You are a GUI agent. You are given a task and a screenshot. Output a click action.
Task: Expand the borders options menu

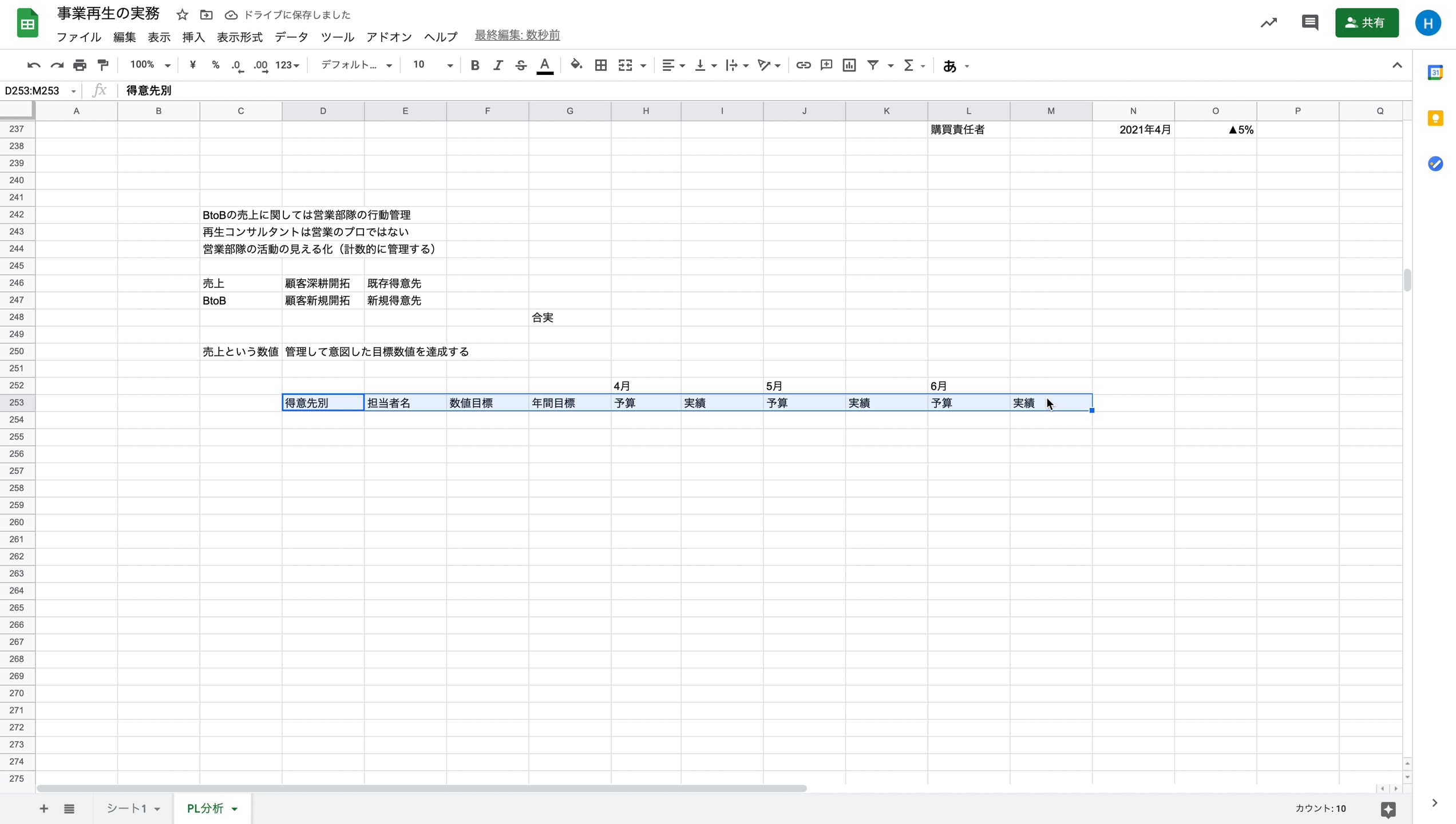(x=600, y=65)
